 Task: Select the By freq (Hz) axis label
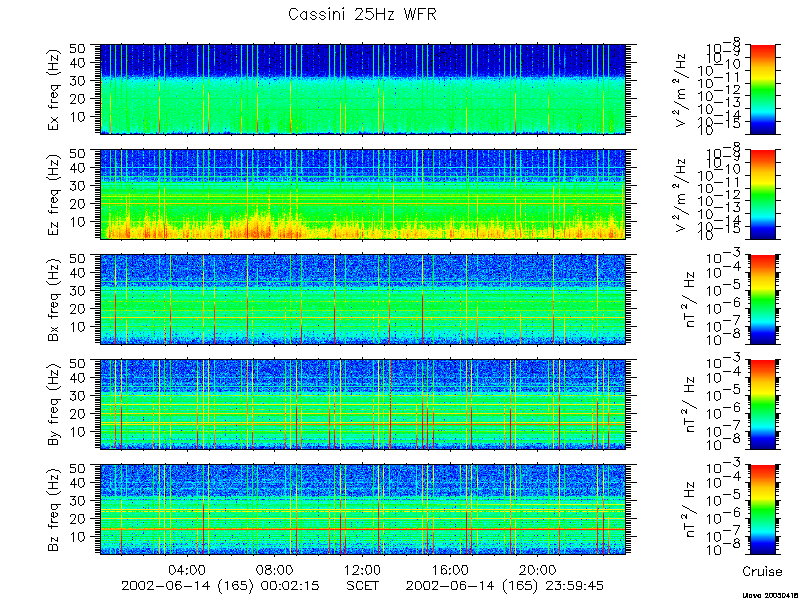pyautogui.click(x=55, y=404)
